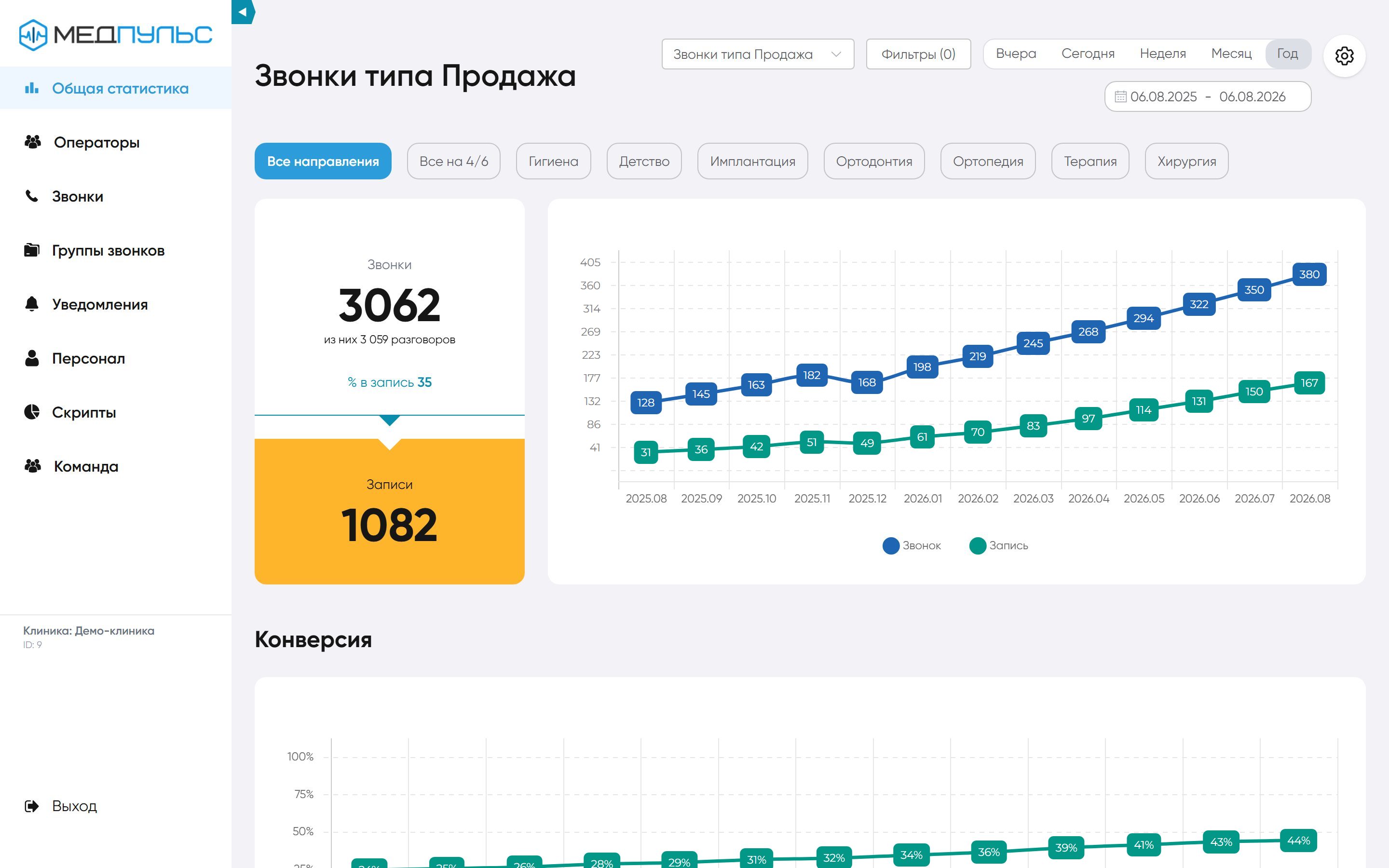Select the Вчера period

pos(1015,54)
